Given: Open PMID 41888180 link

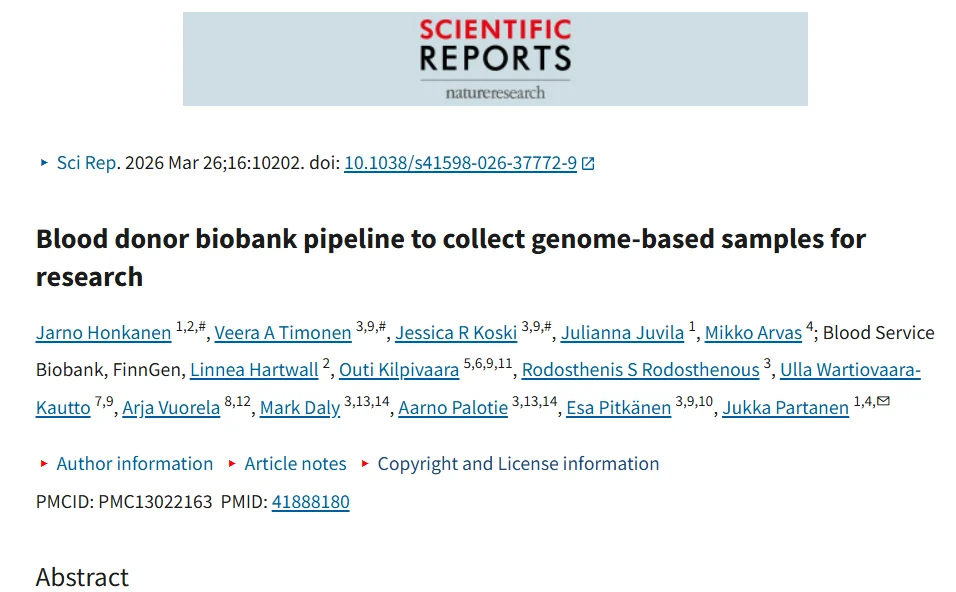Looking at the screenshot, I should coord(310,502).
